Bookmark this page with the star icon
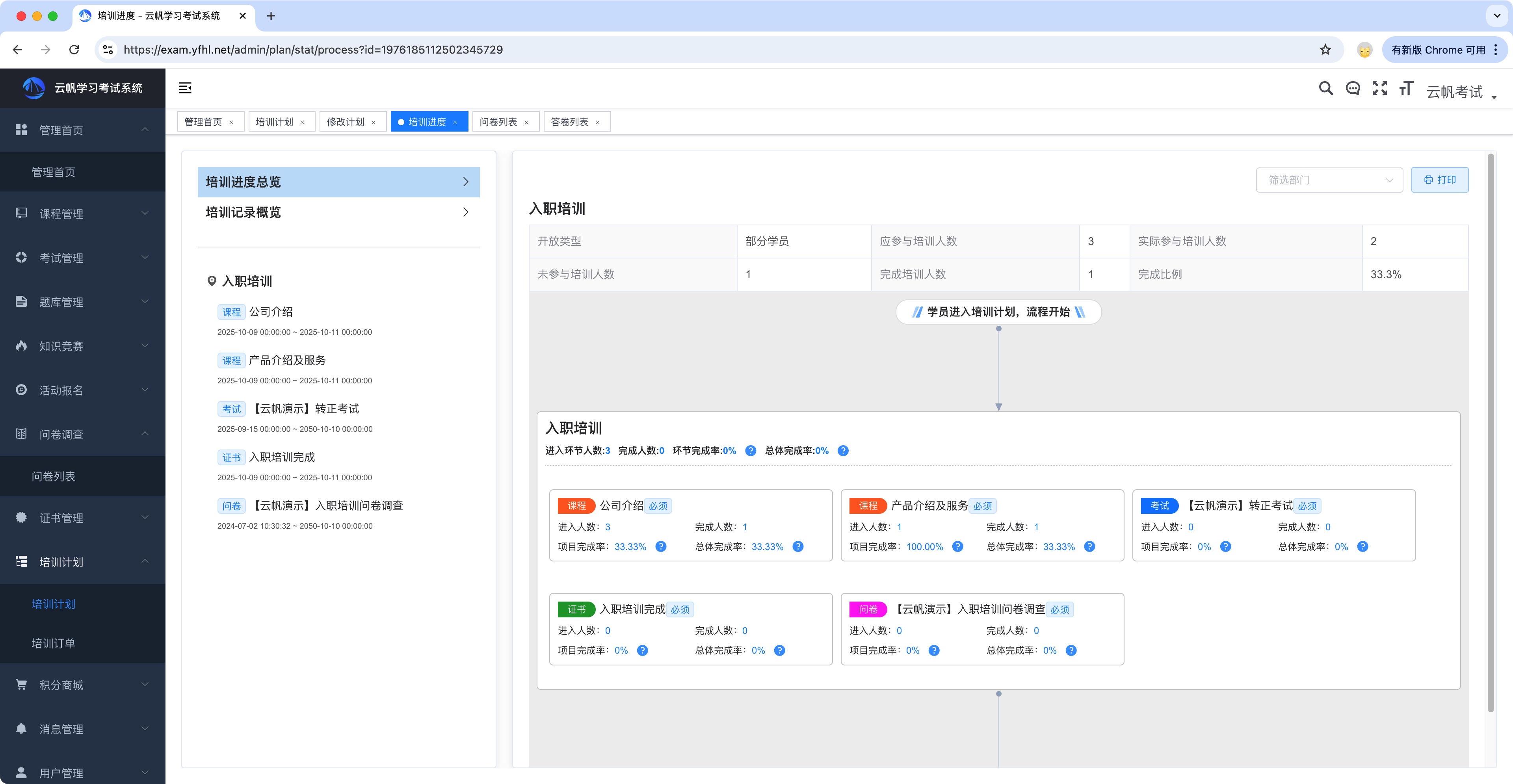Image resolution: width=1513 pixels, height=784 pixels. pos(1325,50)
